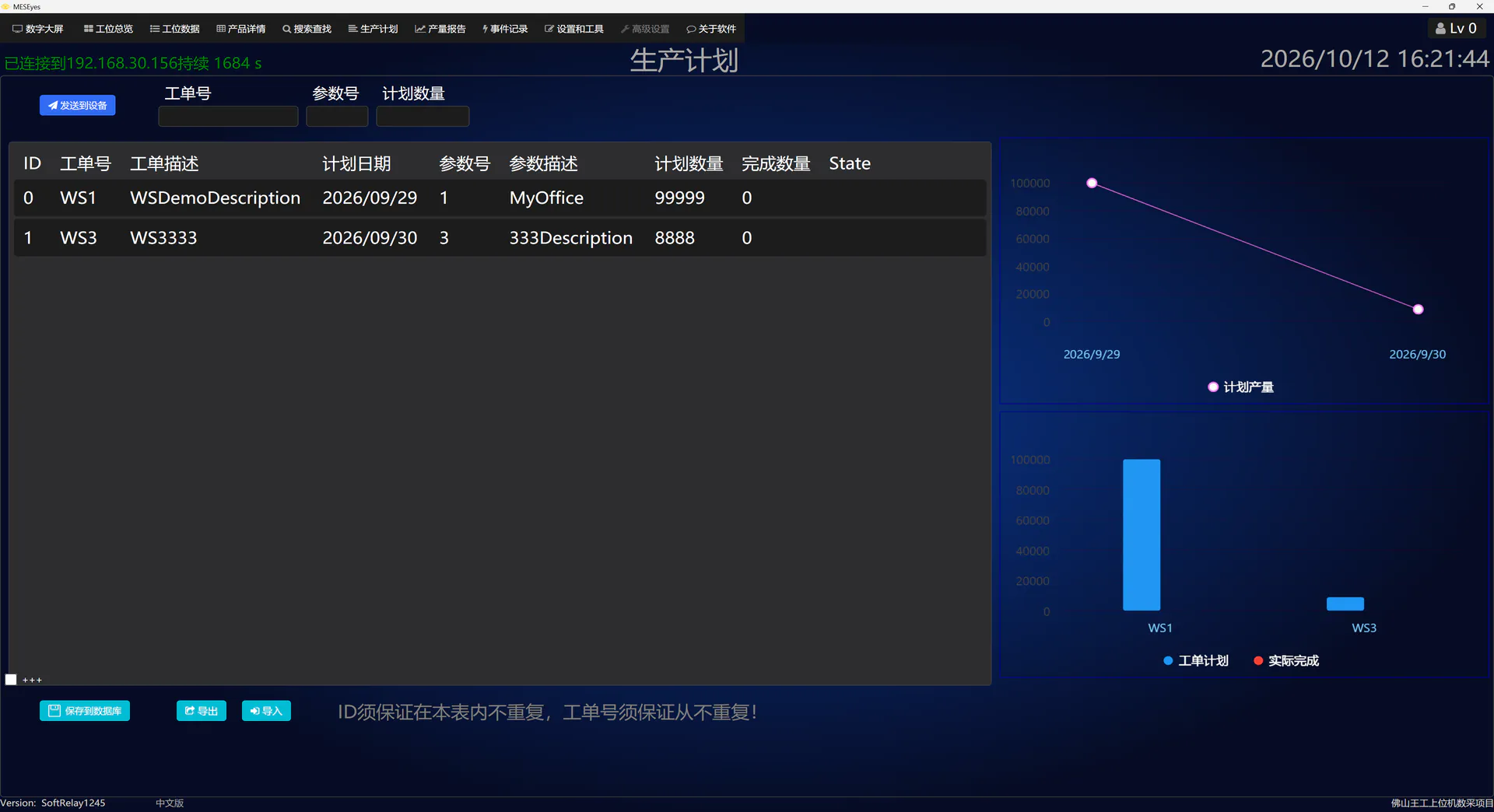Select the 生产计划 menu item

click(x=373, y=29)
